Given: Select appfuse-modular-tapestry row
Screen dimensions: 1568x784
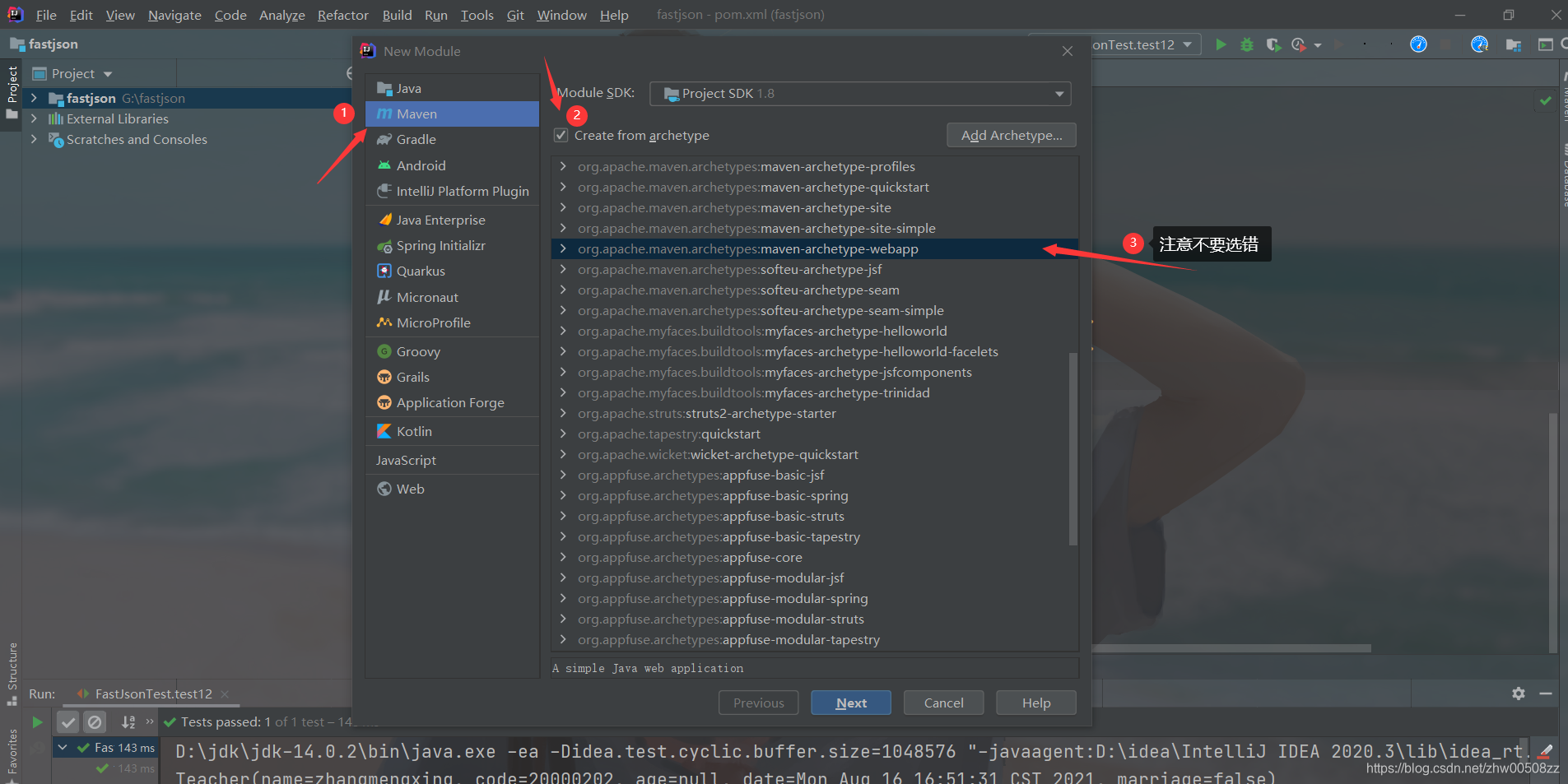Looking at the screenshot, I should point(815,639).
